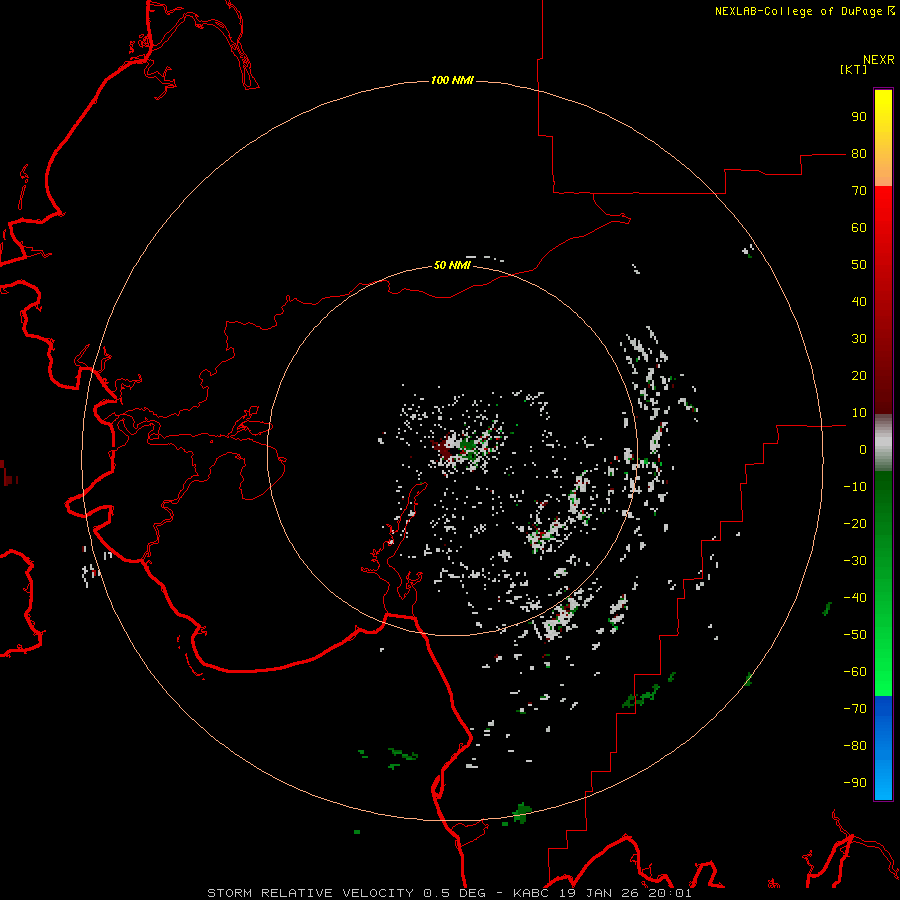
Task: Click the yellow top segment of the color bar
Action: [883, 138]
